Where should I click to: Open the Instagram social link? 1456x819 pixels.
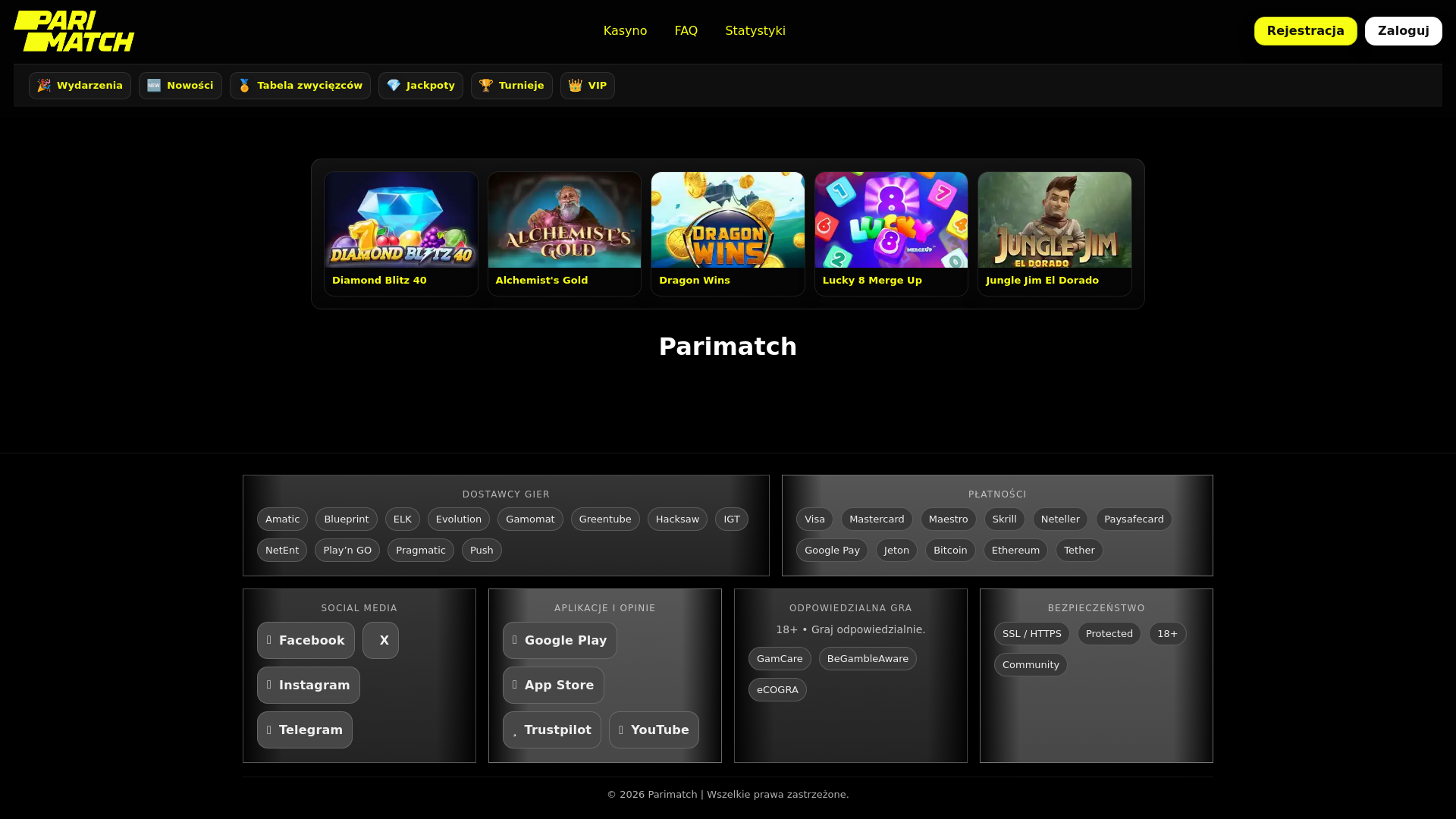tap(309, 686)
